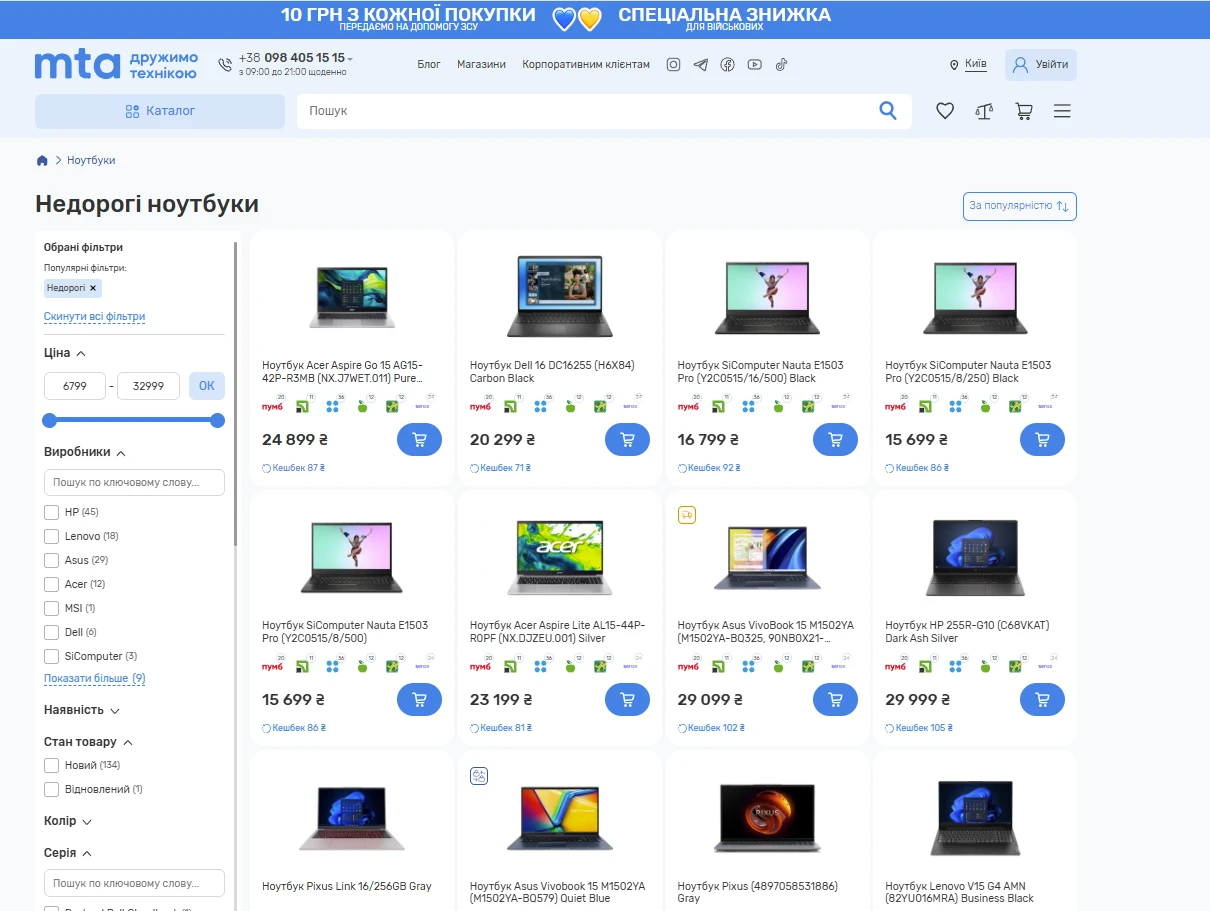Add Asus VivoBook 15 M1502YA-BQ325 to cart
Viewport: 1210px width, 911px height.
835,700
